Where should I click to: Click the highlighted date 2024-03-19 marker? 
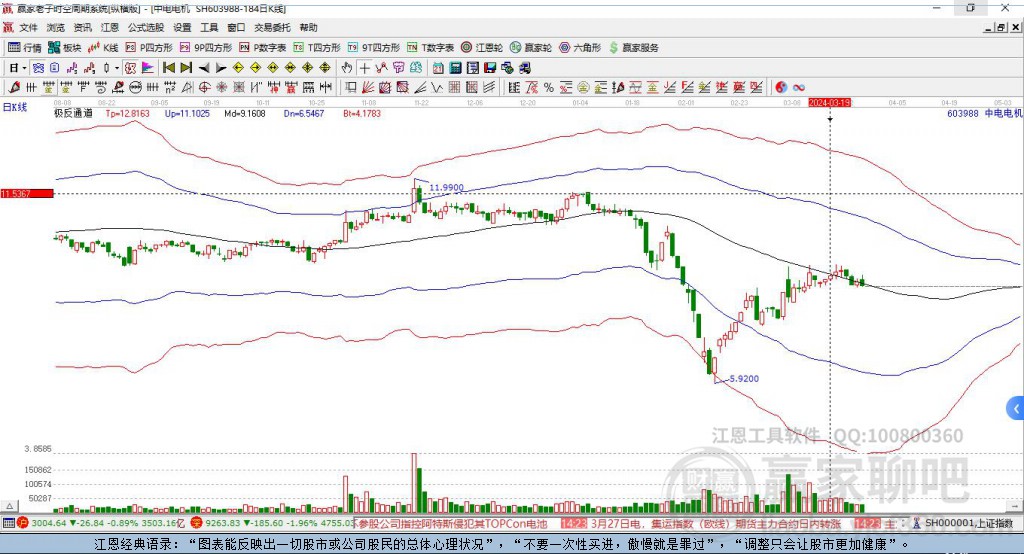[x=829, y=103]
